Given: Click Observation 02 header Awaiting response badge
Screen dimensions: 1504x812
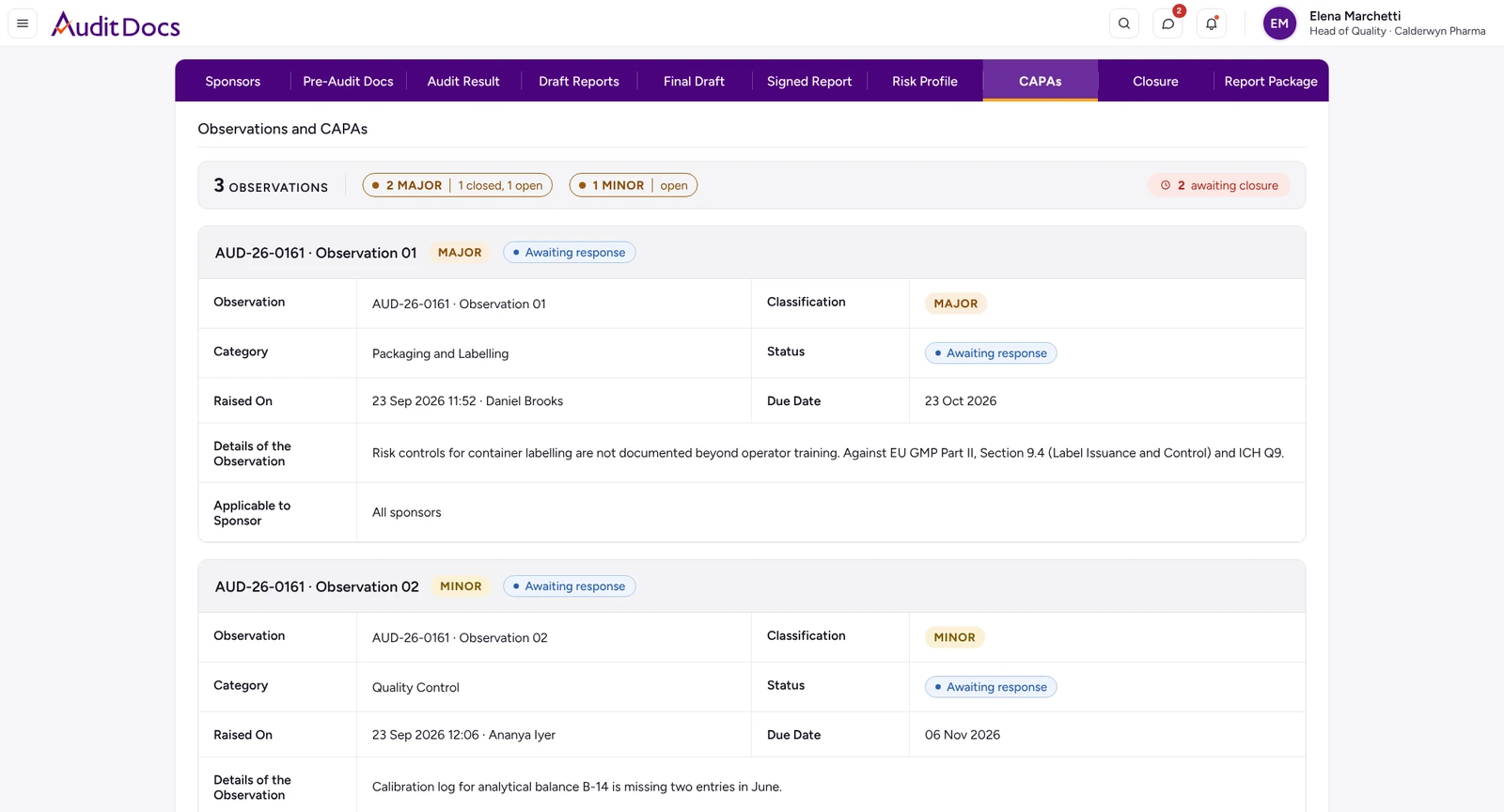Looking at the screenshot, I should point(570,586).
